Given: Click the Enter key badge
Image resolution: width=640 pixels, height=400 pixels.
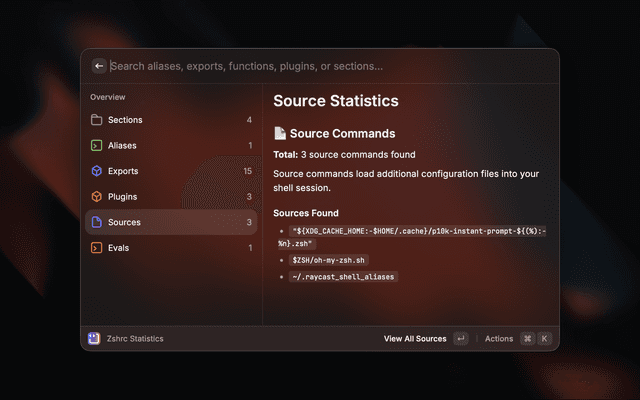Looking at the screenshot, I should pos(460,339).
